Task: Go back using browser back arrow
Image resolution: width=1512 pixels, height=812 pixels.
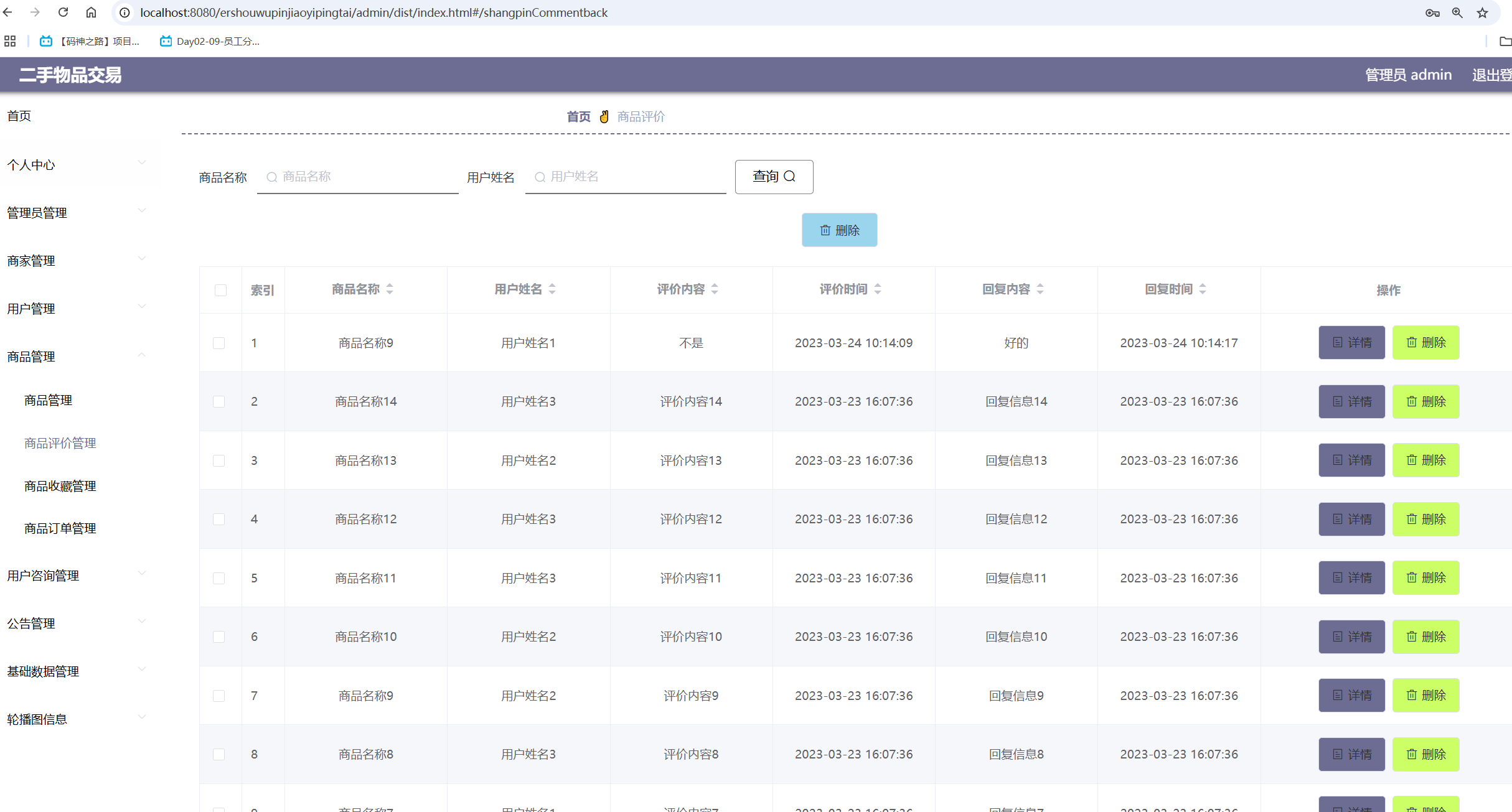Action: 8,12
